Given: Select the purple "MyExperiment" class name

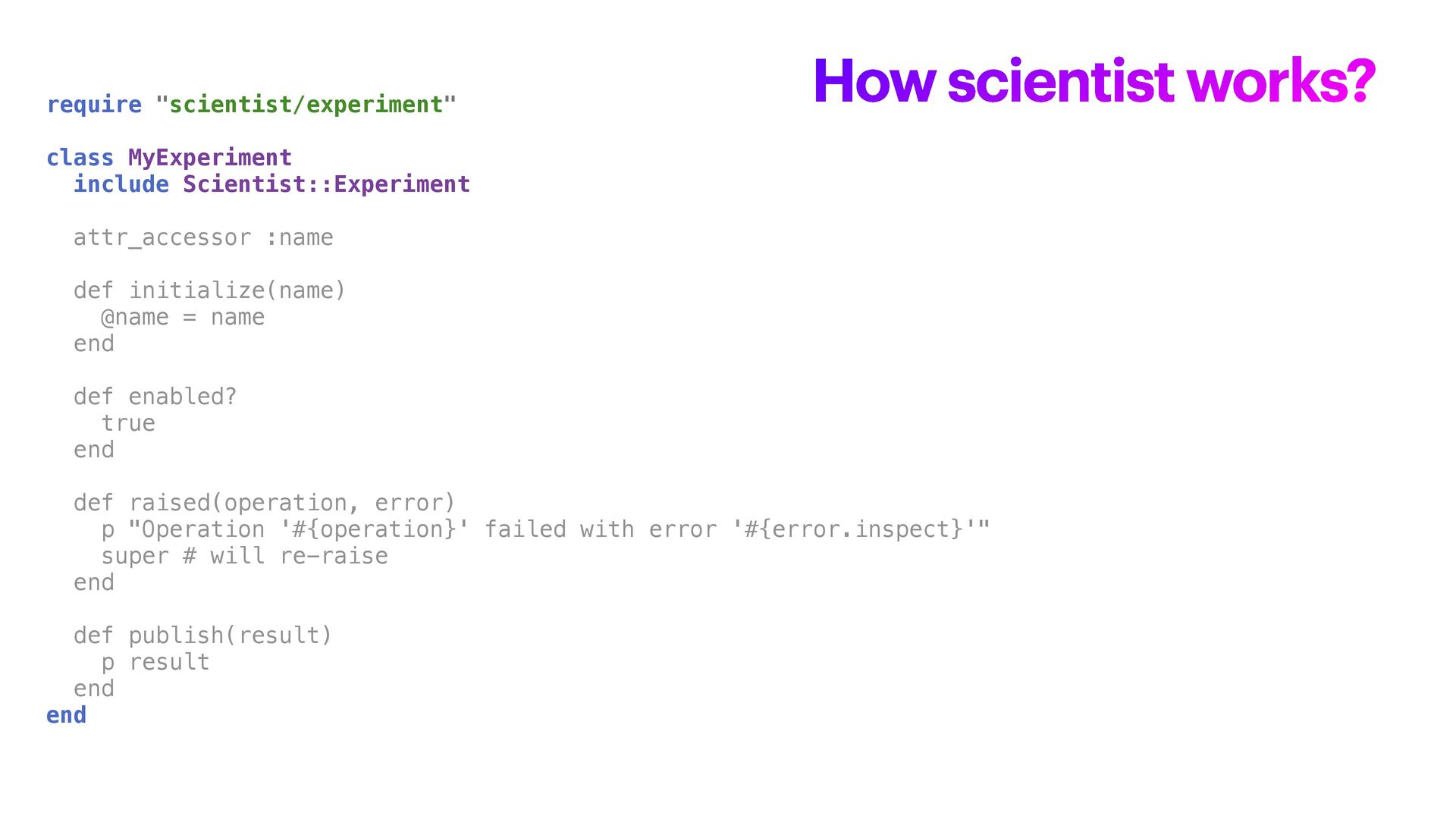Looking at the screenshot, I should (x=210, y=158).
